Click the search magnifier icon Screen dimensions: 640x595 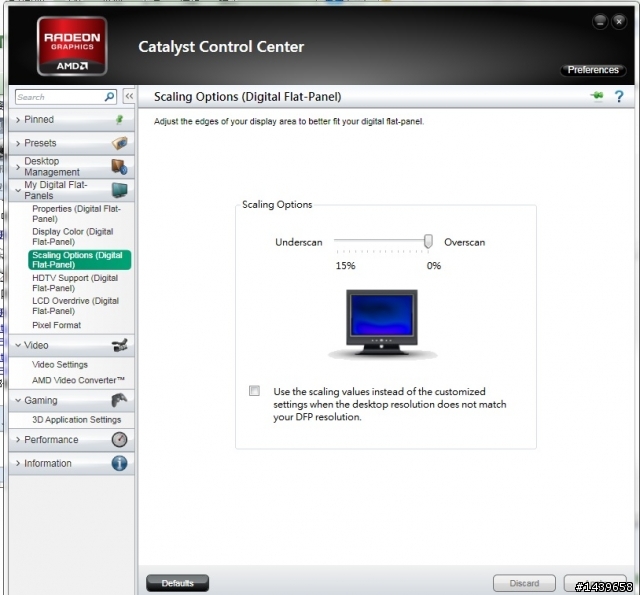pyautogui.click(x=109, y=97)
